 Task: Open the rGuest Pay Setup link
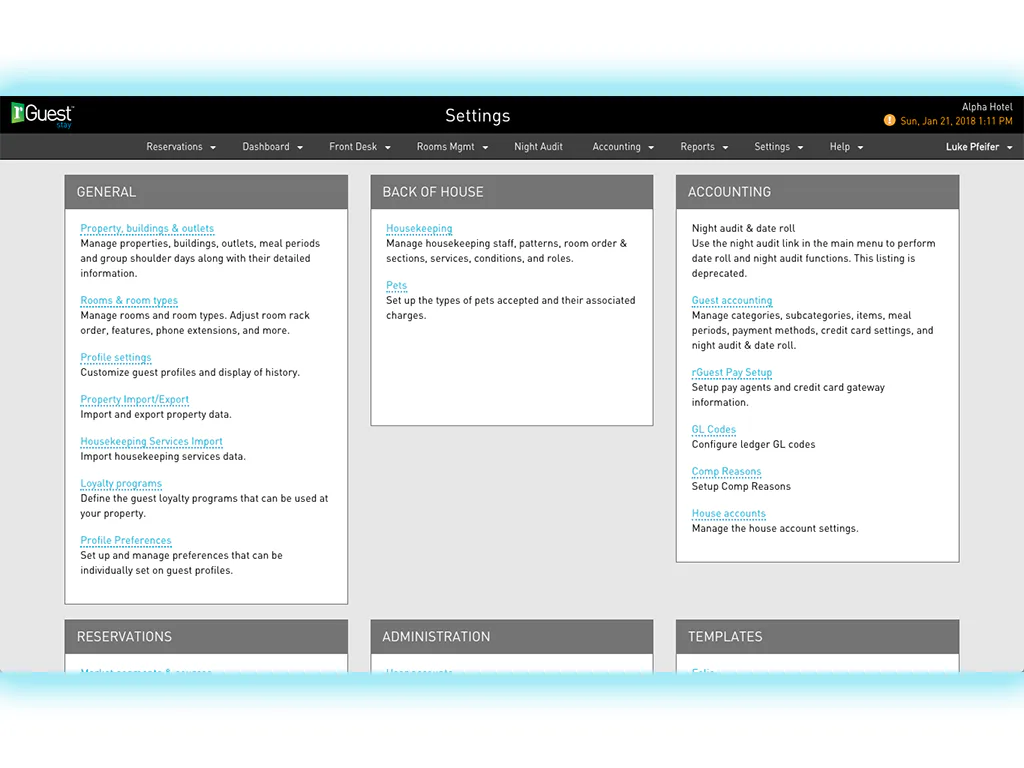[x=731, y=372]
